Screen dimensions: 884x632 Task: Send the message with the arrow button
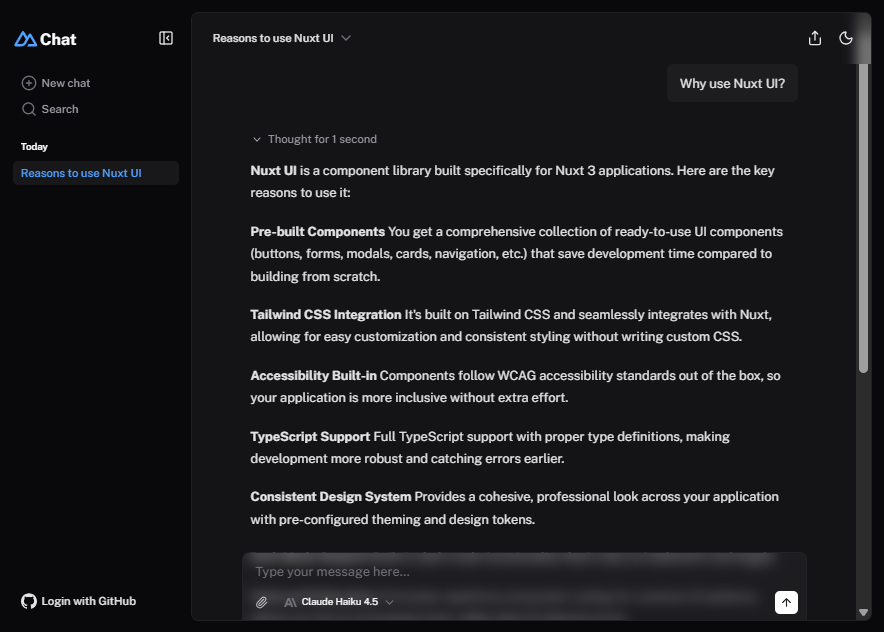pos(786,602)
